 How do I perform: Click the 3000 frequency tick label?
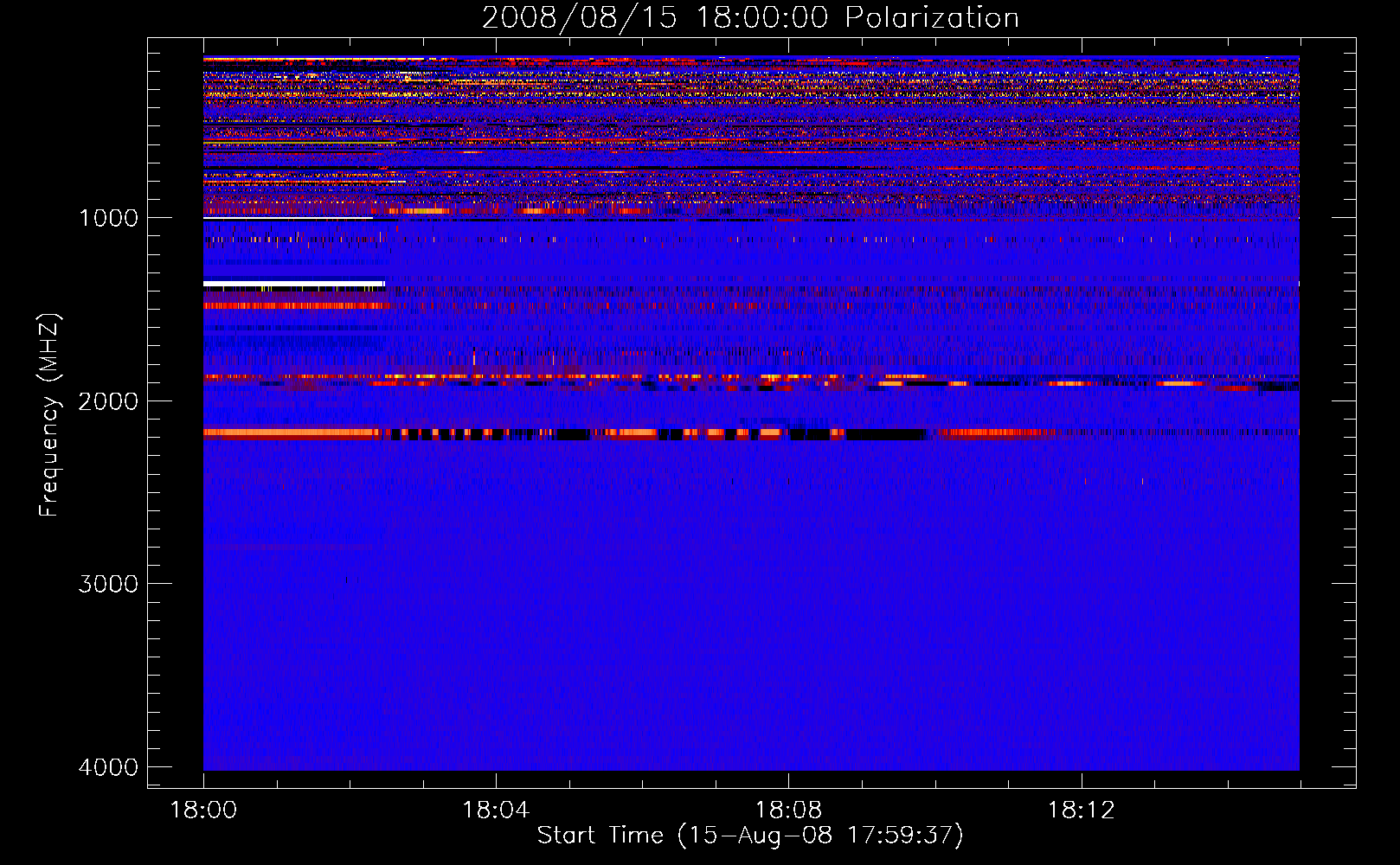[x=108, y=584]
